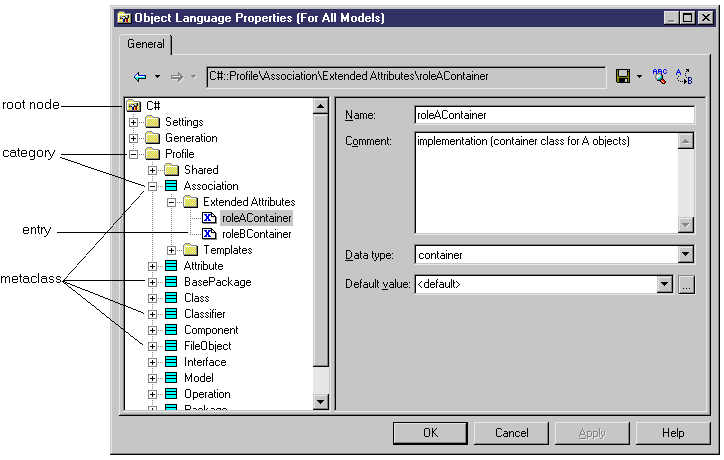Open the Back history dropdown arrow
Image resolution: width=724 pixels, height=460 pixels.
click(157, 77)
